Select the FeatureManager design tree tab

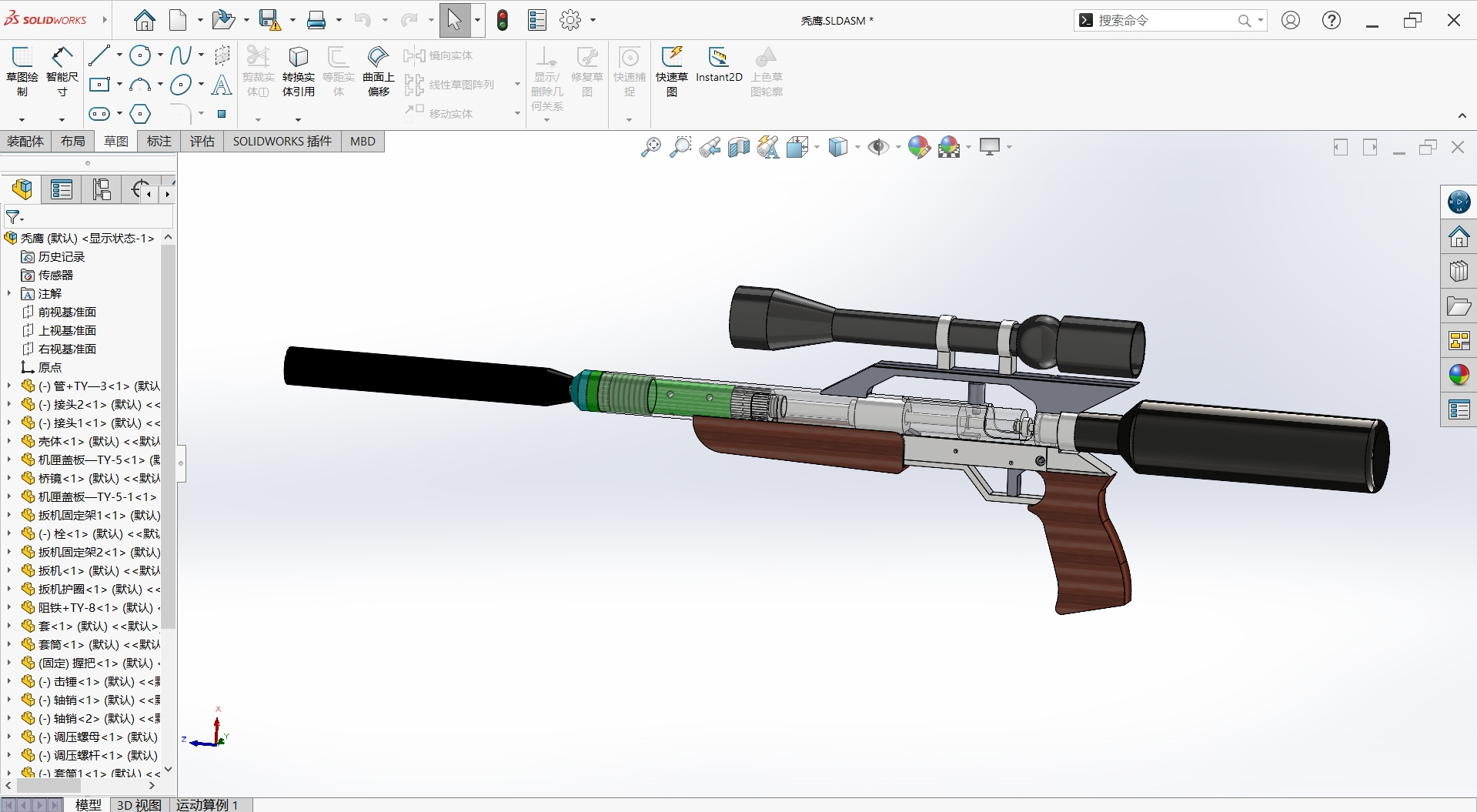(x=22, y=189)
